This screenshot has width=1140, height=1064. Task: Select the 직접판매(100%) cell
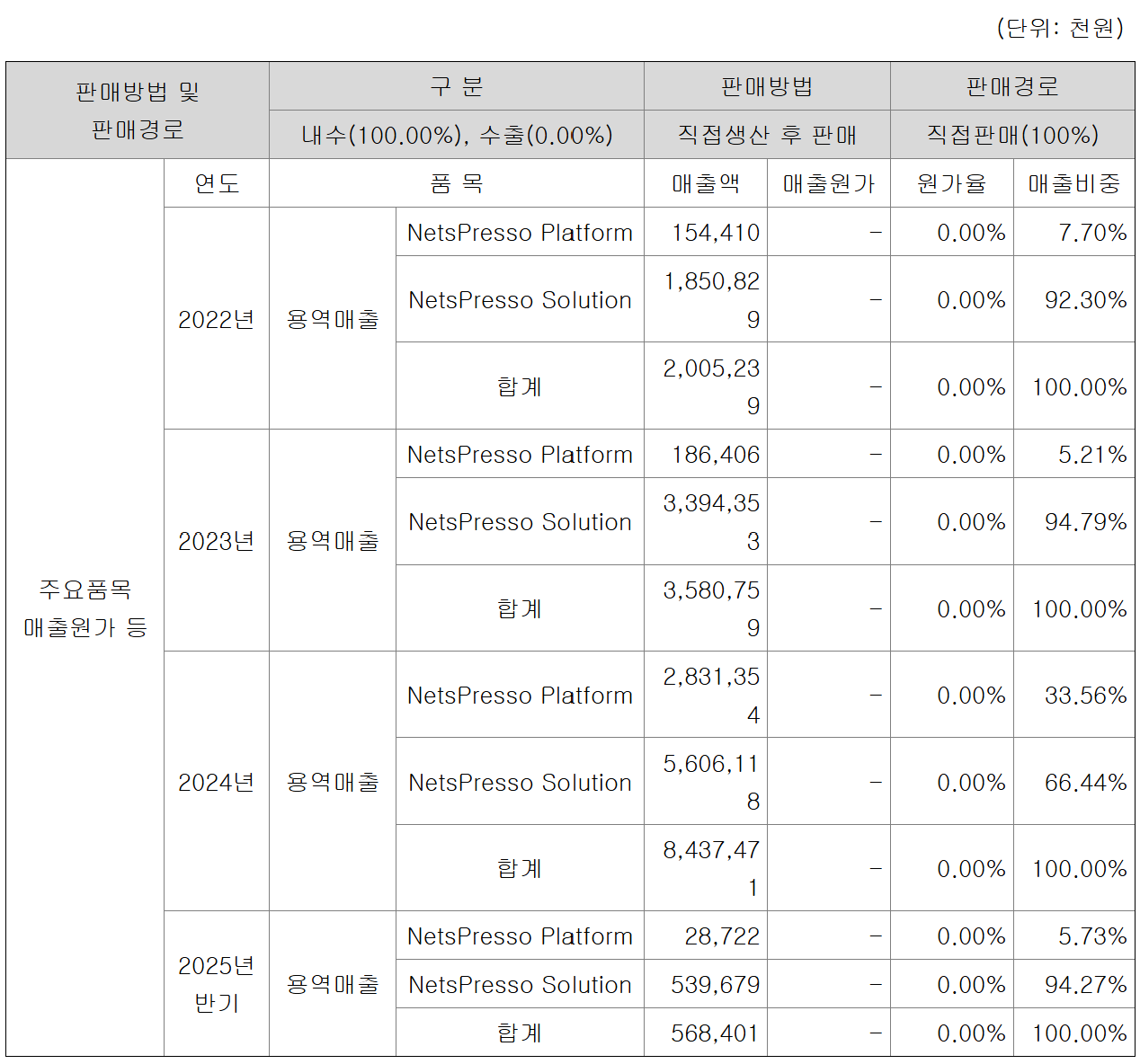(1012, 135)
